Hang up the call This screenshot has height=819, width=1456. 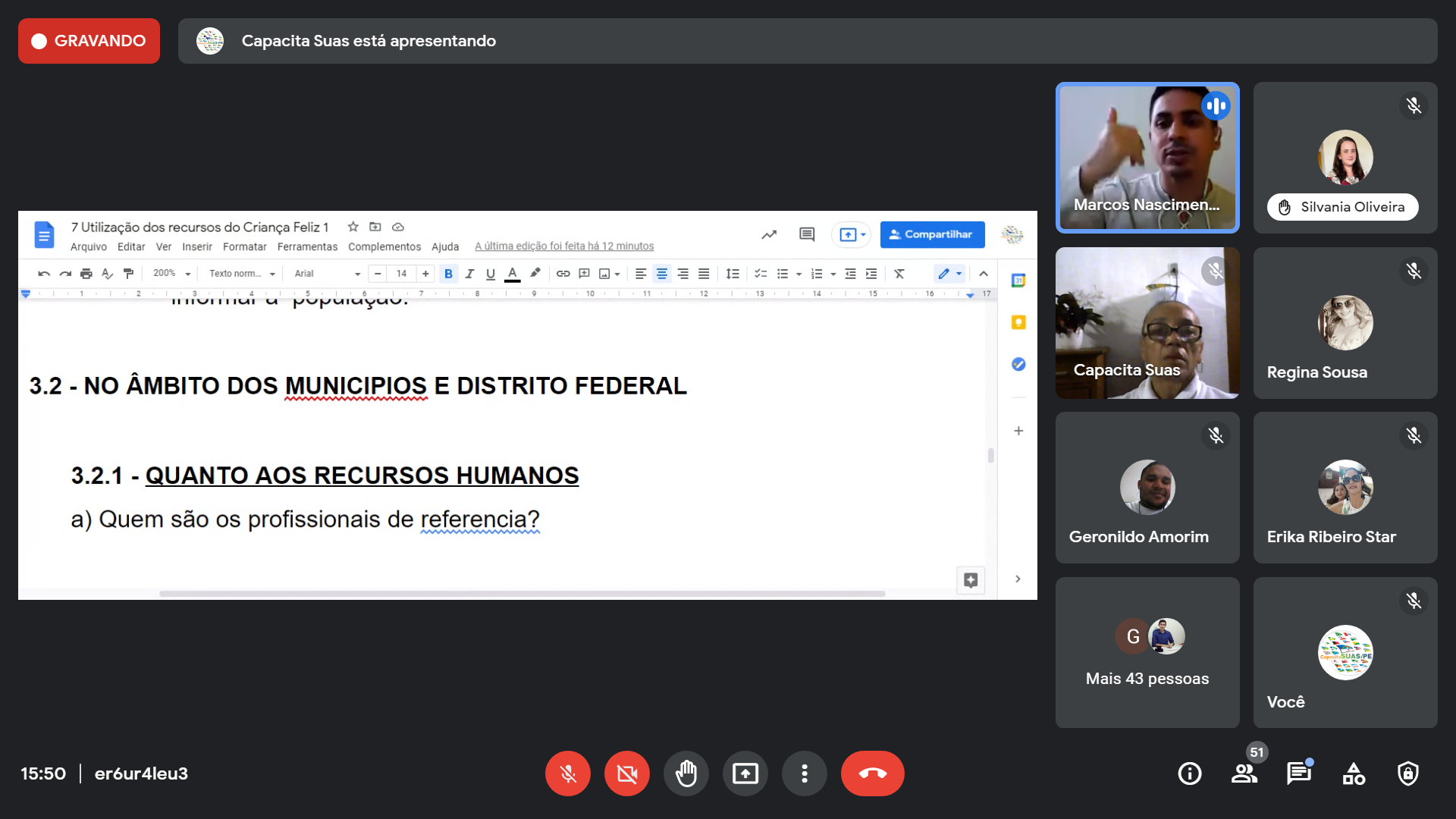[872, 773]
